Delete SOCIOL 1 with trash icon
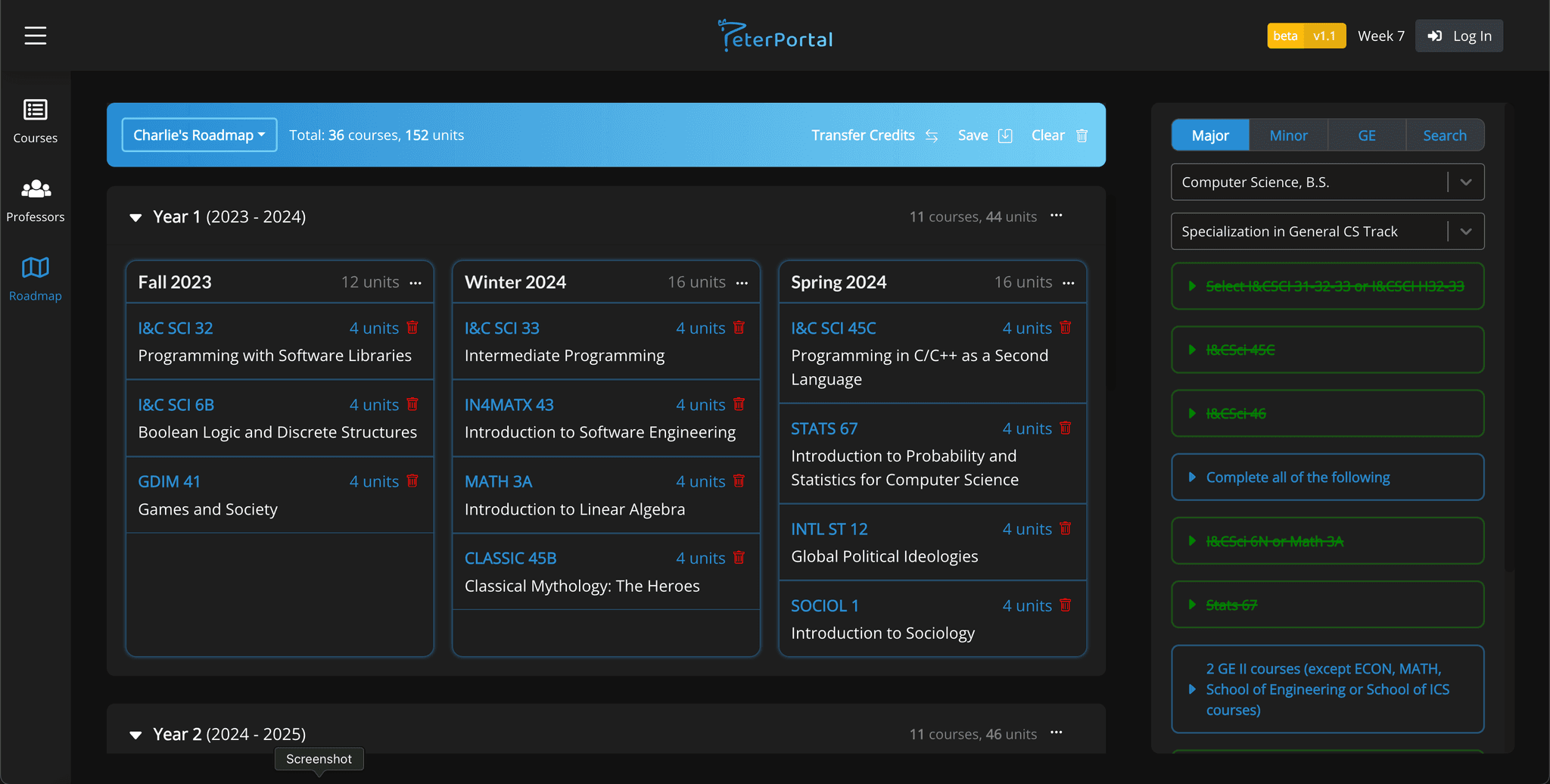 point(1066,605)
